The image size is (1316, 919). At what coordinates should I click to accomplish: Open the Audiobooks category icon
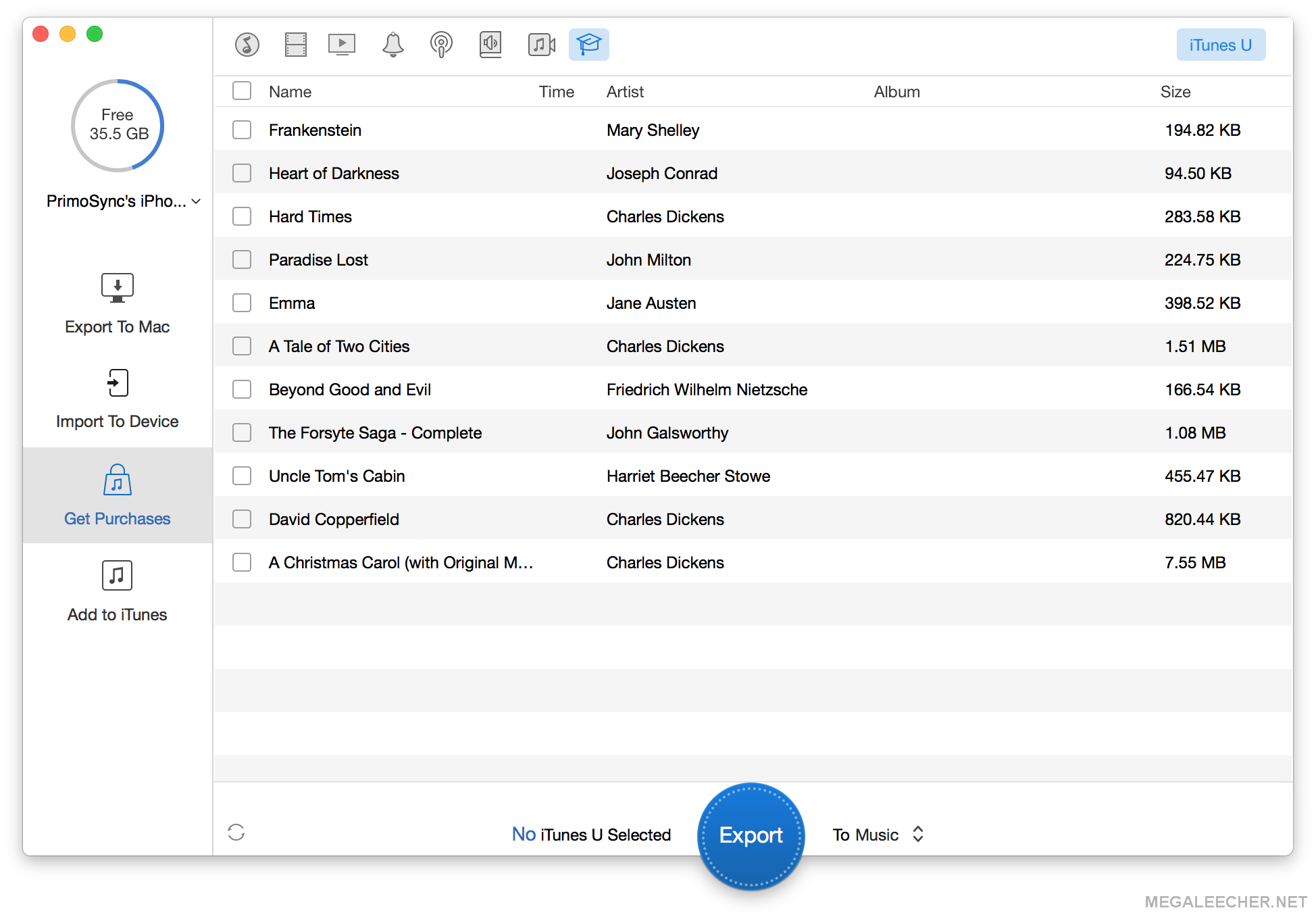point(490,45)
